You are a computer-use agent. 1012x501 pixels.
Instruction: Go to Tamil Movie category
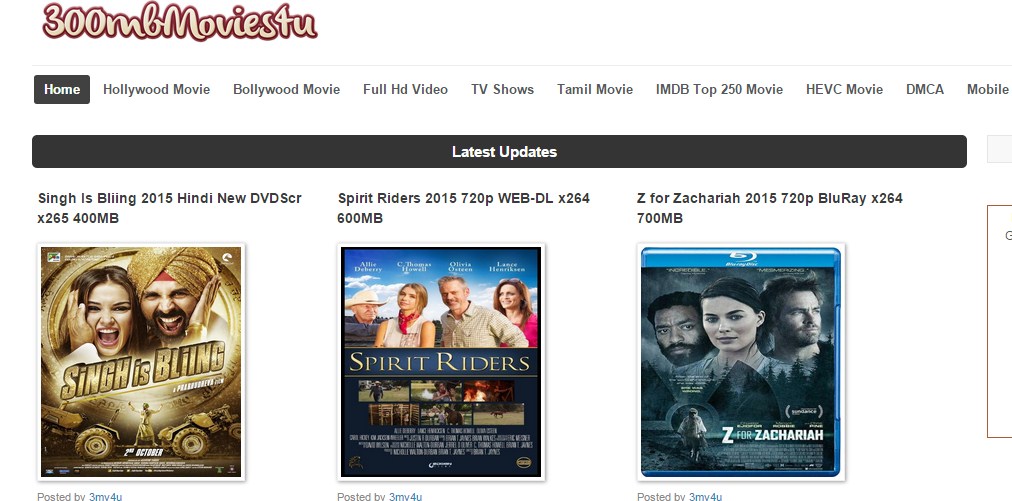tap(595, 89)
